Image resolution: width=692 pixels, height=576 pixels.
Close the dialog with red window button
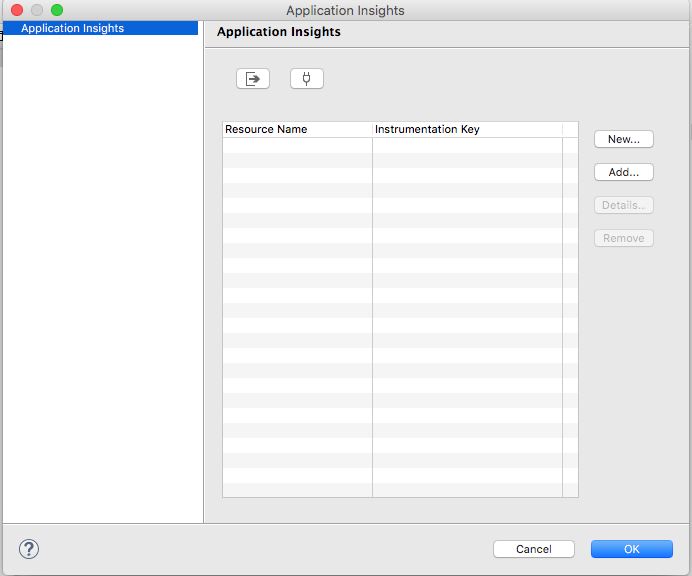pyautogui.click(x=17, y=10)
